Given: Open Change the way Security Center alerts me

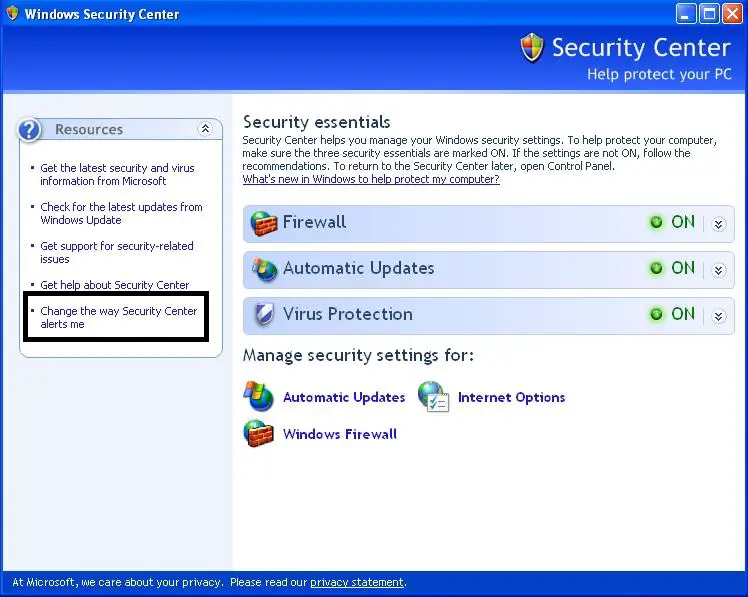Looking at the screenshot, I should coord(118,317).
